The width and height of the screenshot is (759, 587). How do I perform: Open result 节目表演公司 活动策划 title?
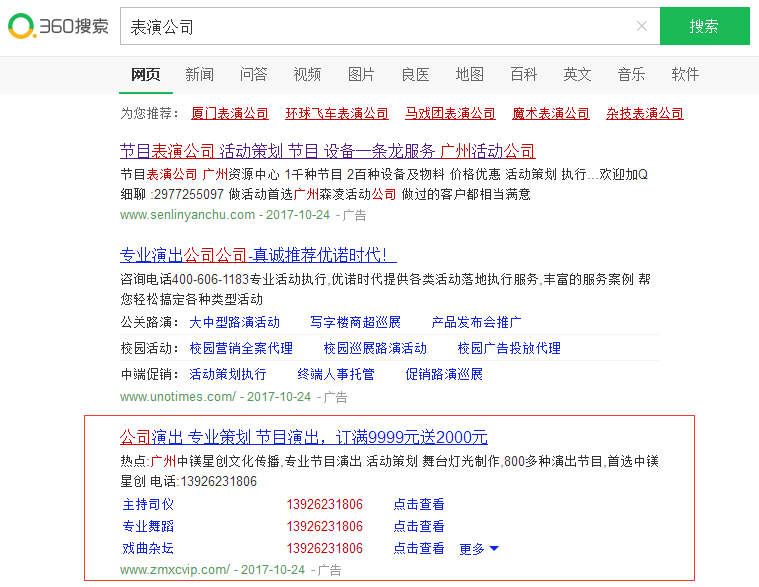tap(327, 152)
